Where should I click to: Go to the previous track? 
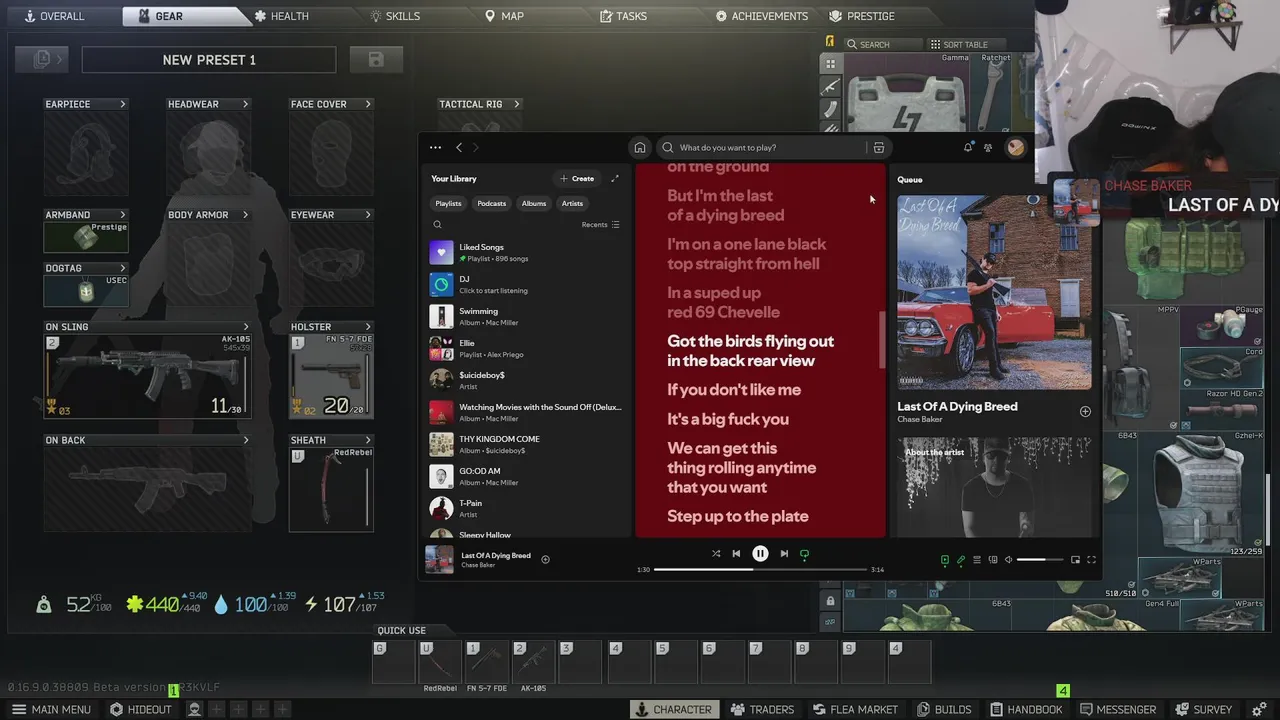pyautogui.click(x=736, y=553)
